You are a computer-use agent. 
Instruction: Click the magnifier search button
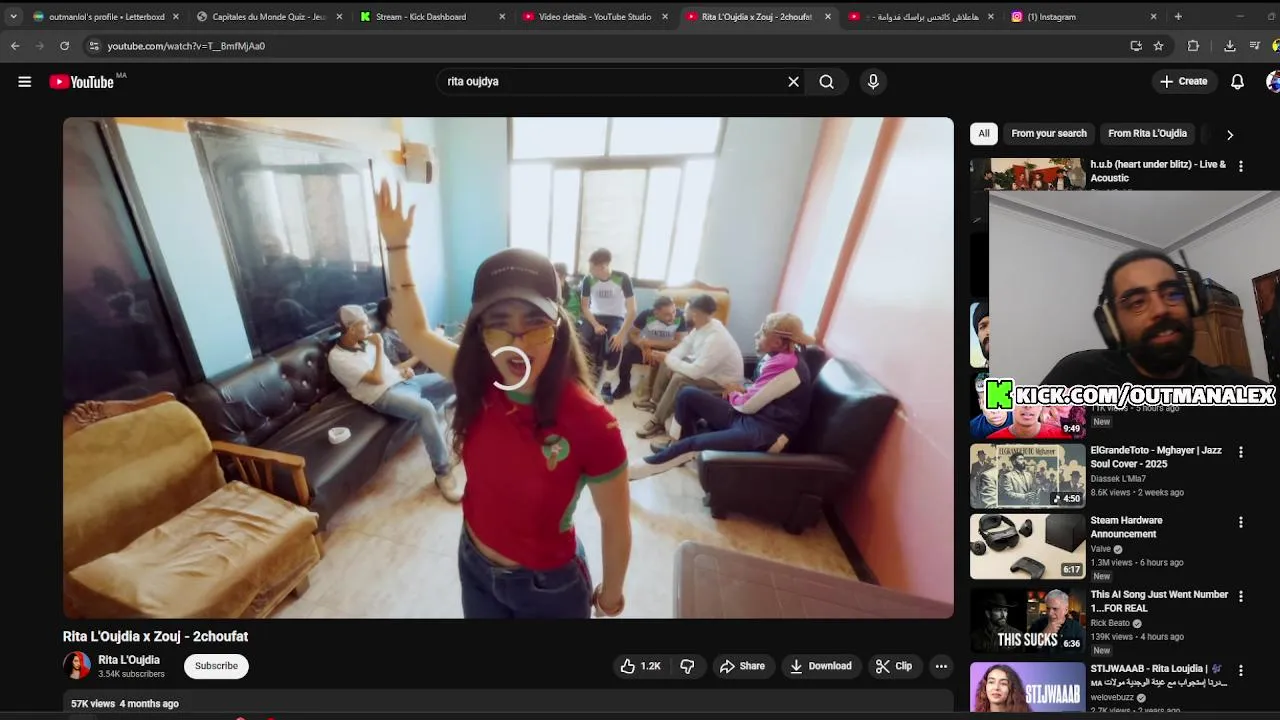click(x=826, y=82)
